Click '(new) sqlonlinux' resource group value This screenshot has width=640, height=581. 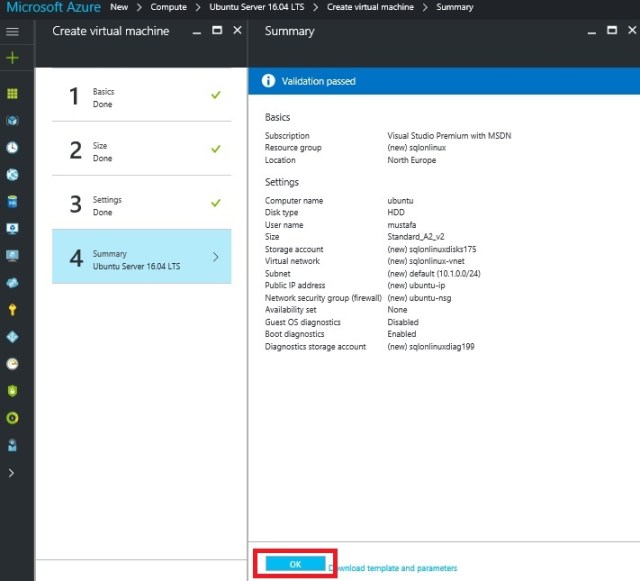(x=416, y=148)
